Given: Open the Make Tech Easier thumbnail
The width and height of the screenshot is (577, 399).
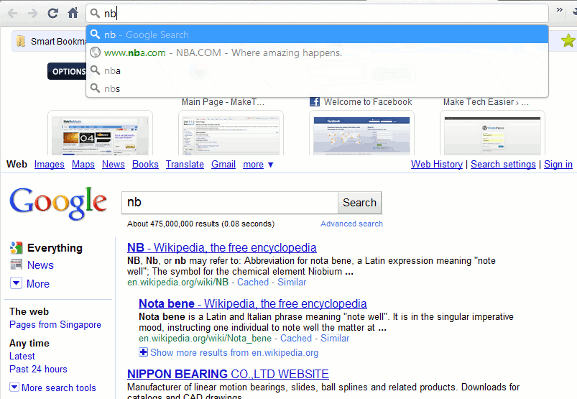Looking at the screenshot, I should pyautogui.click(x=493, y=133).
